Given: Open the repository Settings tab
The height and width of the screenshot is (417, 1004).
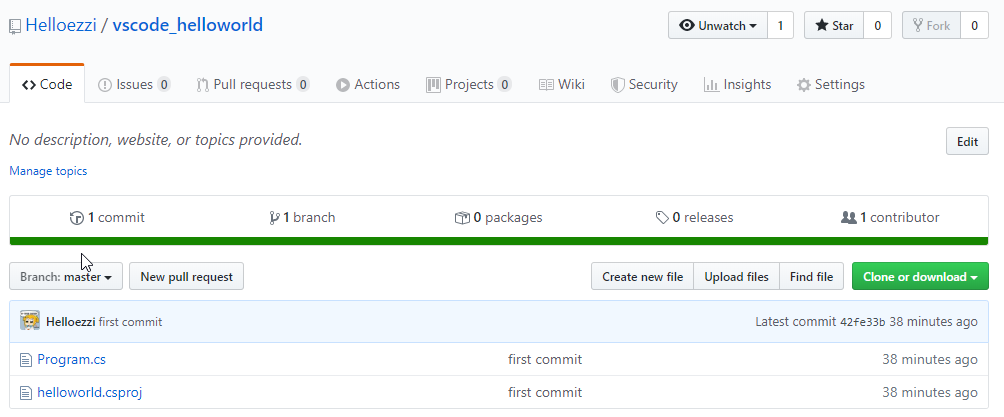Looking at the screenshot, I should 830,85.
